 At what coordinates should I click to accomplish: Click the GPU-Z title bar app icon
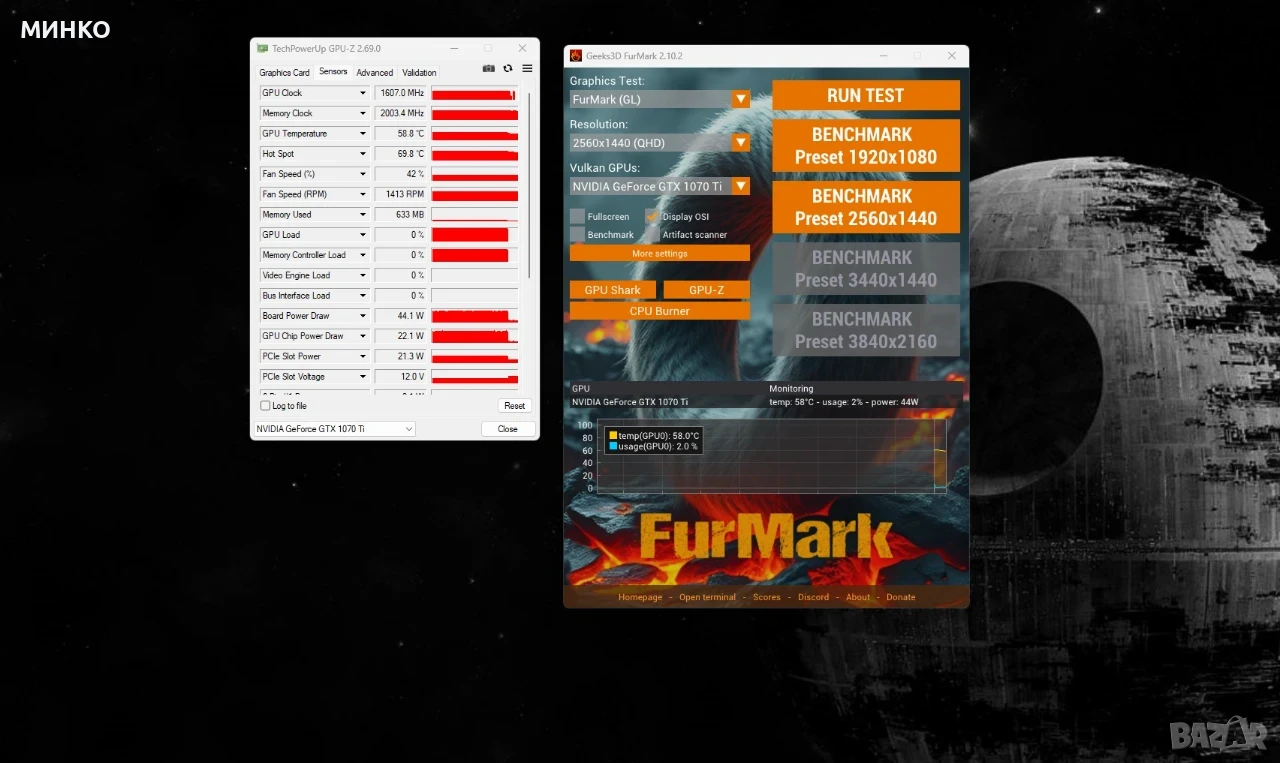tap(263, 48)
